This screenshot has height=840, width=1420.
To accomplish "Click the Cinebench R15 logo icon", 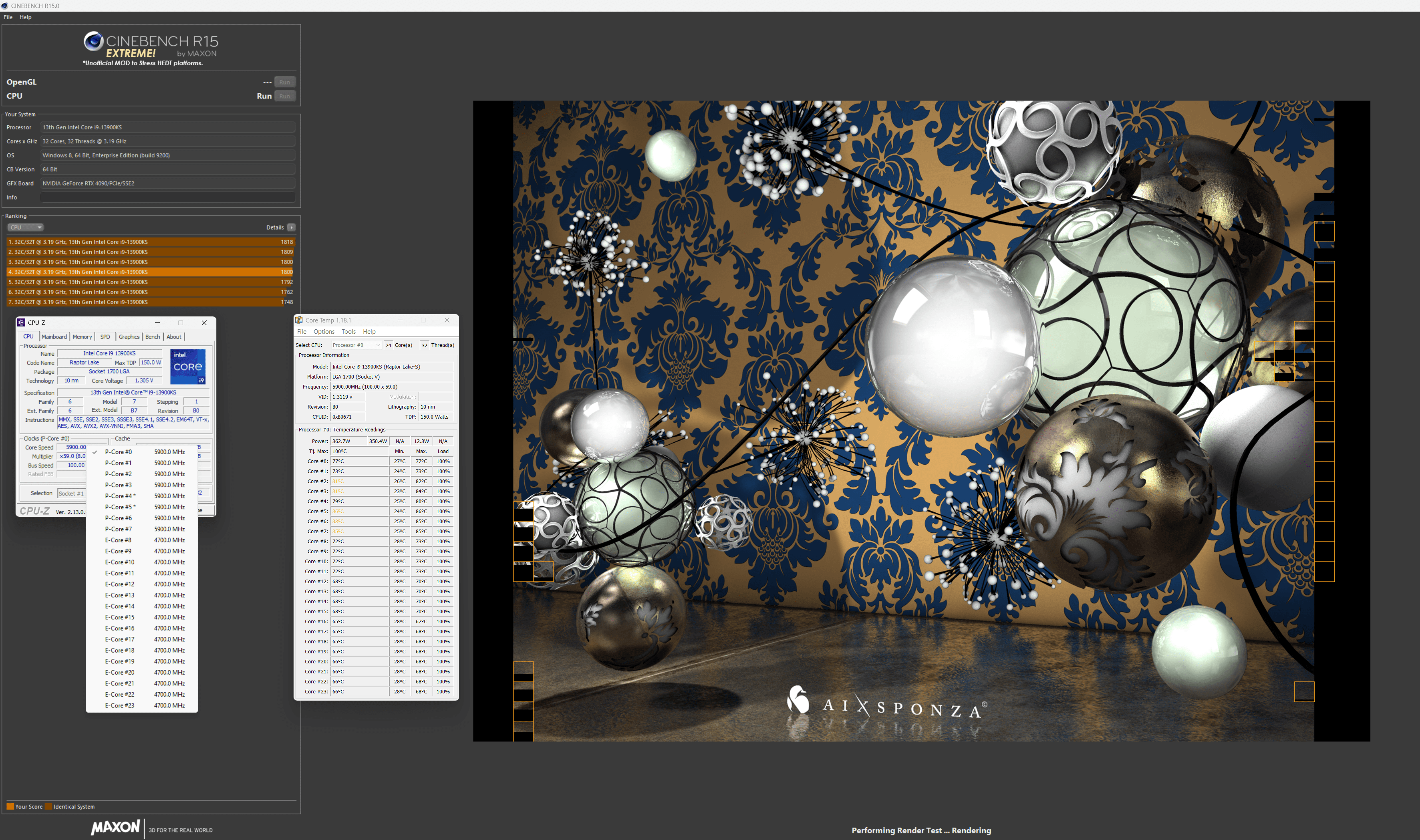I will coord(93,41).
